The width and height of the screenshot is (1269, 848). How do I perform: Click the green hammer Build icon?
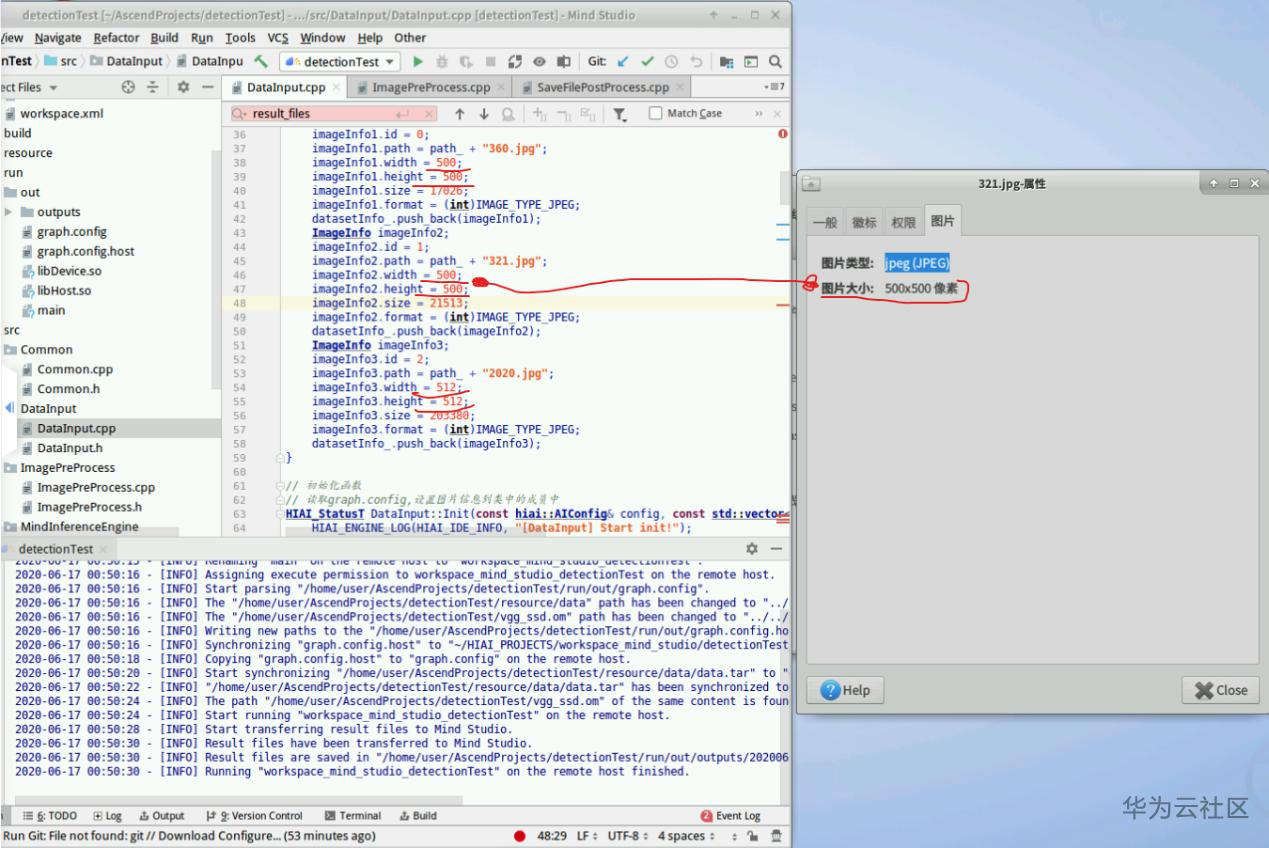pyautogui.click(x=261, y=61)
